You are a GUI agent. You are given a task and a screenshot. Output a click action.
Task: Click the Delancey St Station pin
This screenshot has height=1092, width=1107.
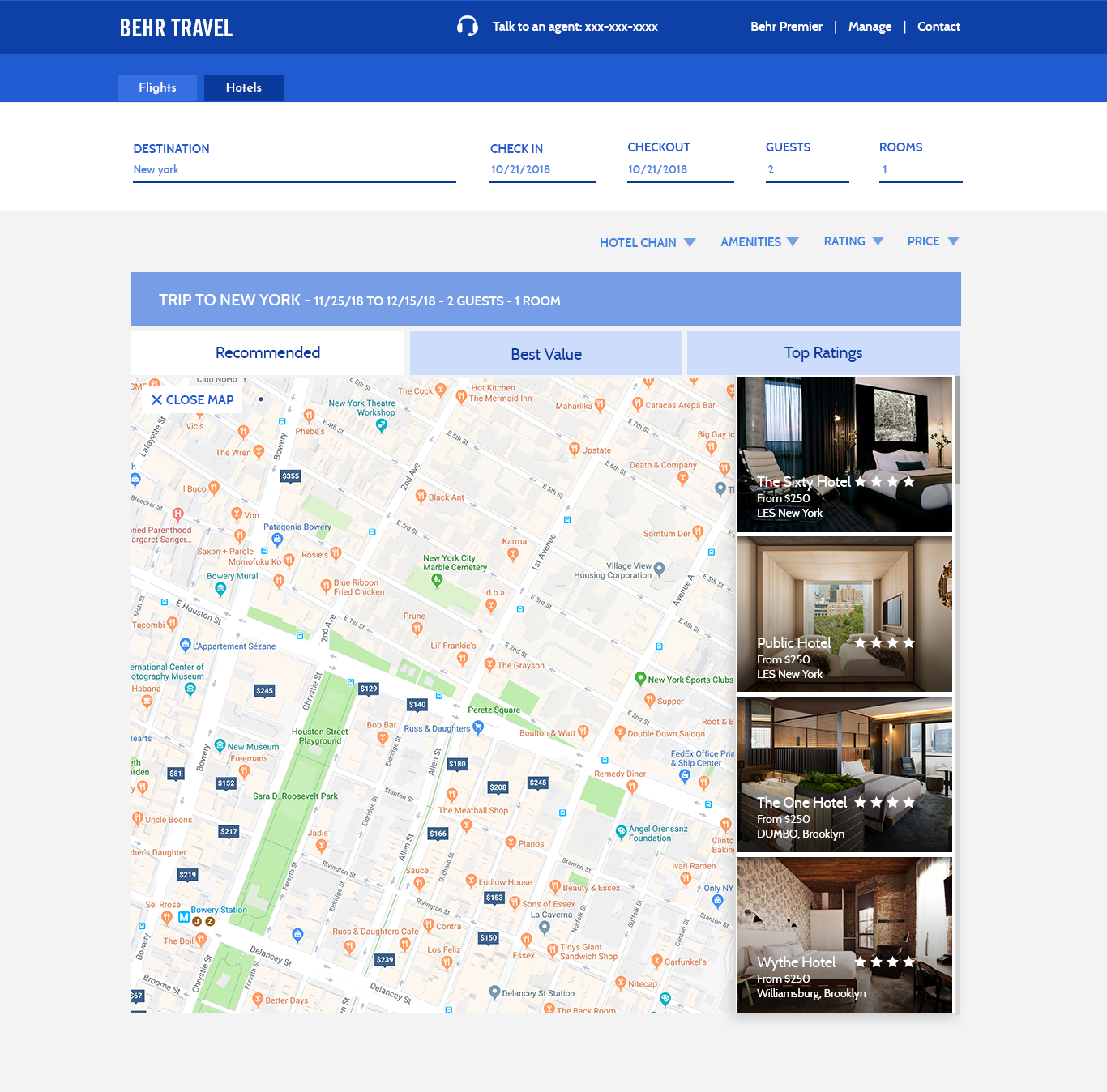click(x=494, y=992)
